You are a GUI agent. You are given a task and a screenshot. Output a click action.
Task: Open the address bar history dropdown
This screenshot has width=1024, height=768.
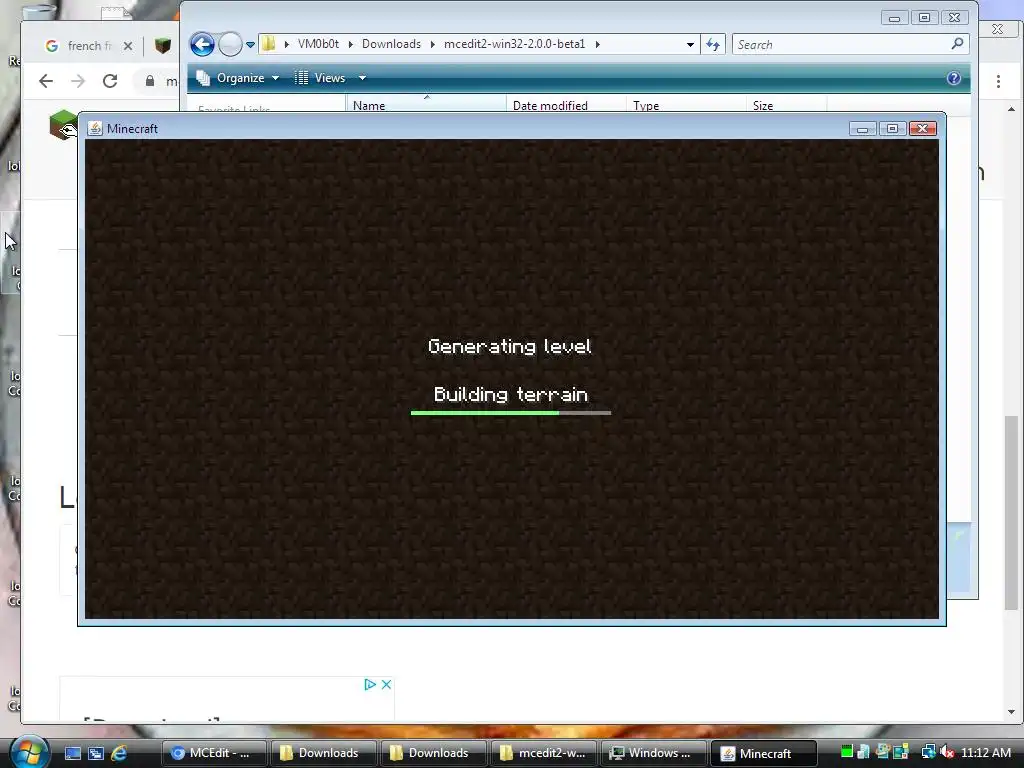tap(690, 44)
